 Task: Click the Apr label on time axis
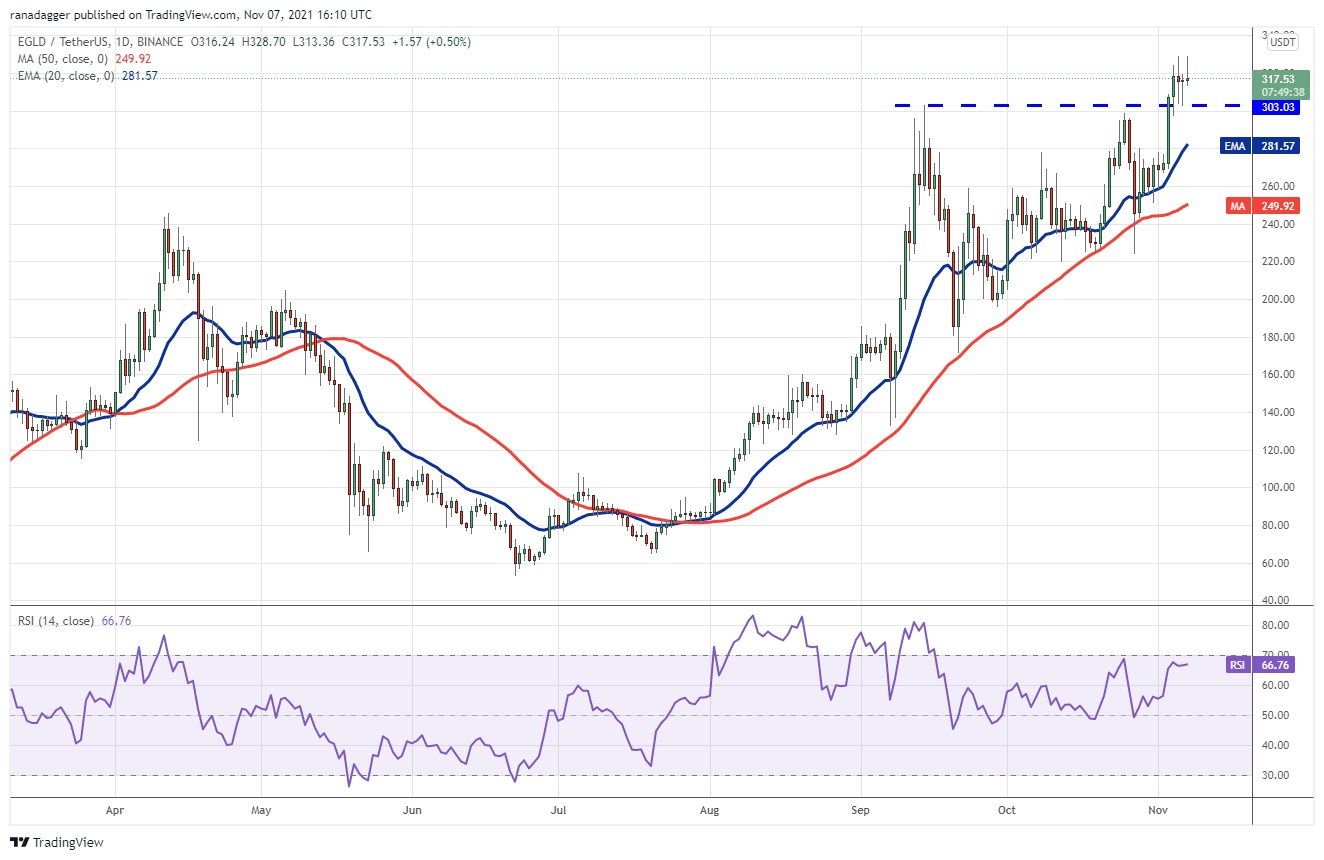[114, 810]
